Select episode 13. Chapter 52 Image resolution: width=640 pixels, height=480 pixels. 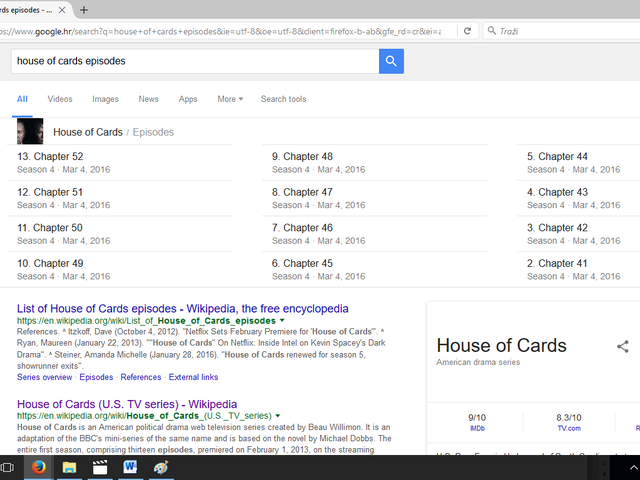120,162
